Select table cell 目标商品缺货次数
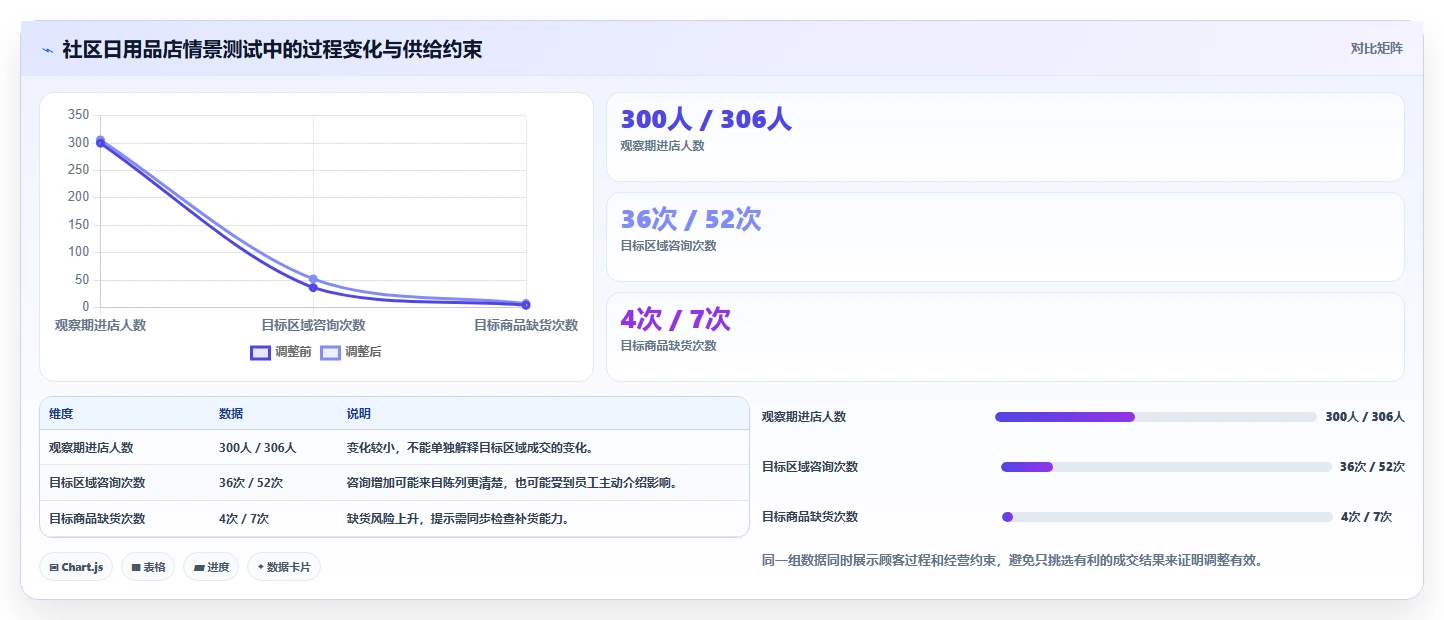1444x620 pixels. [x=97, y=519]
